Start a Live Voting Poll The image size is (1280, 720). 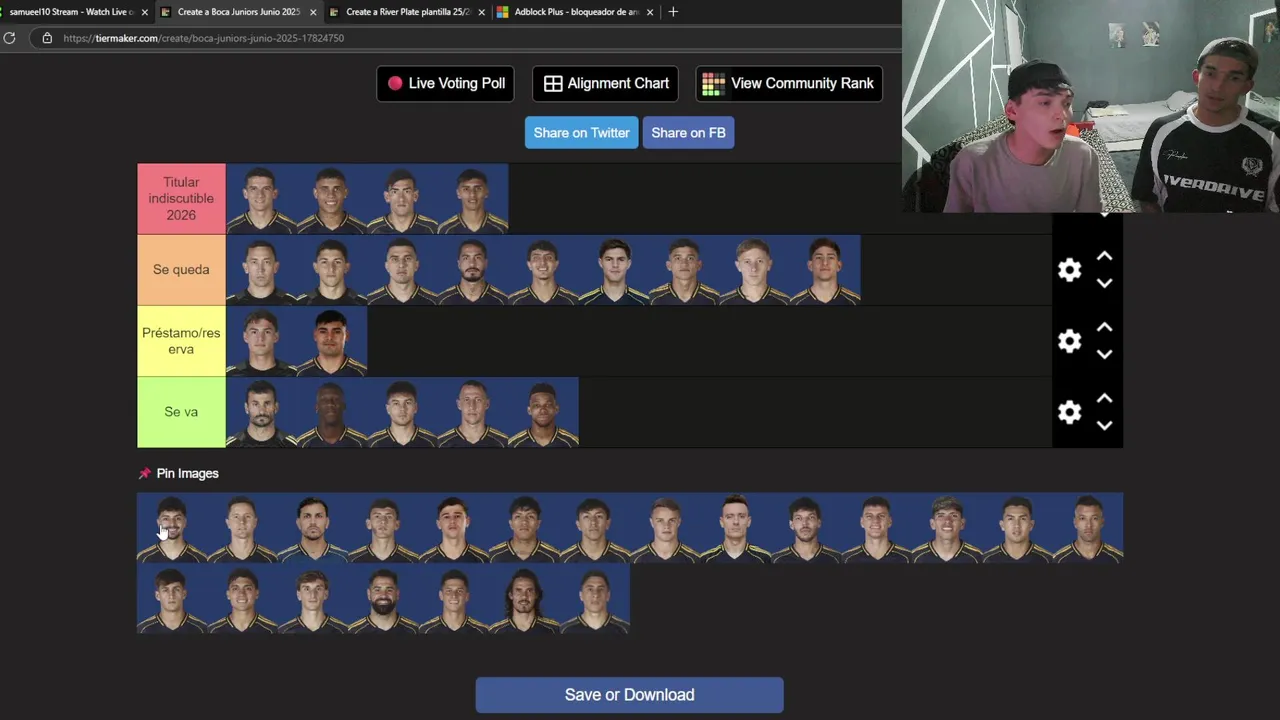pos(445,84)
